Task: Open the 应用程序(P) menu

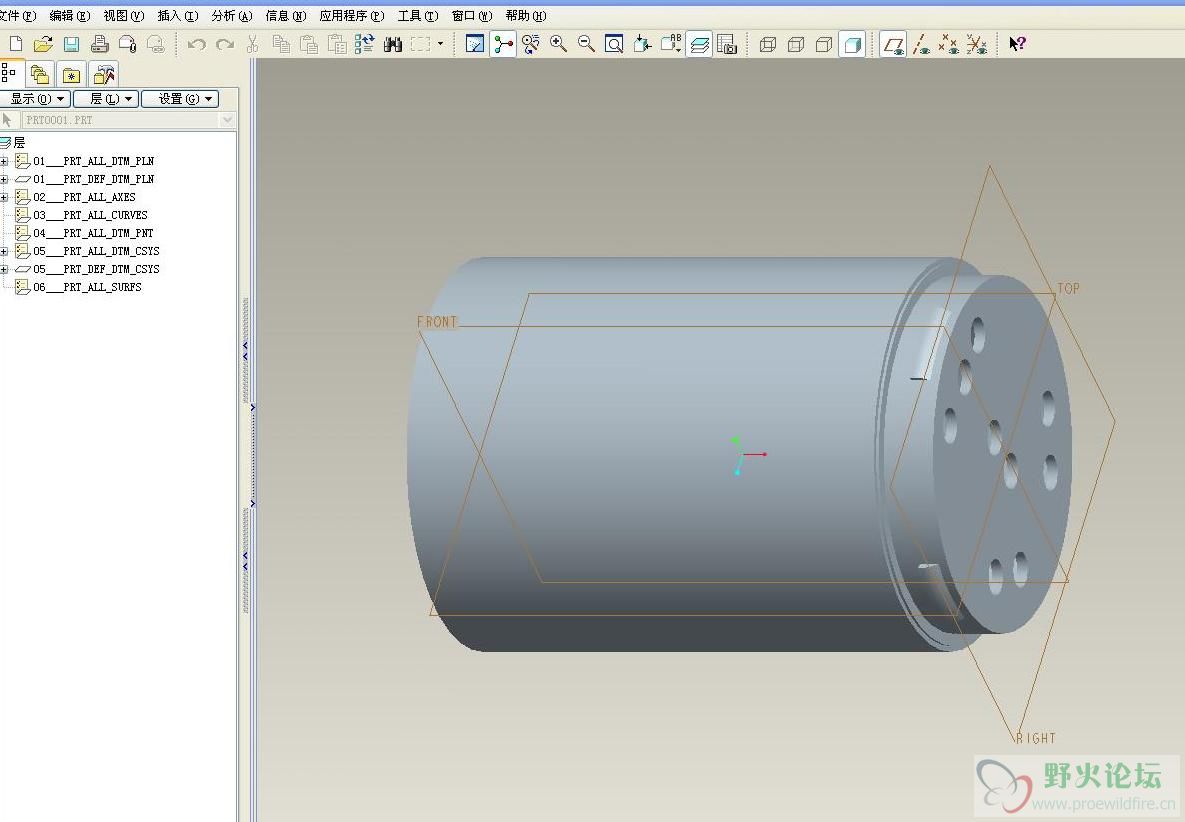Action: click(x=351, y=15)
